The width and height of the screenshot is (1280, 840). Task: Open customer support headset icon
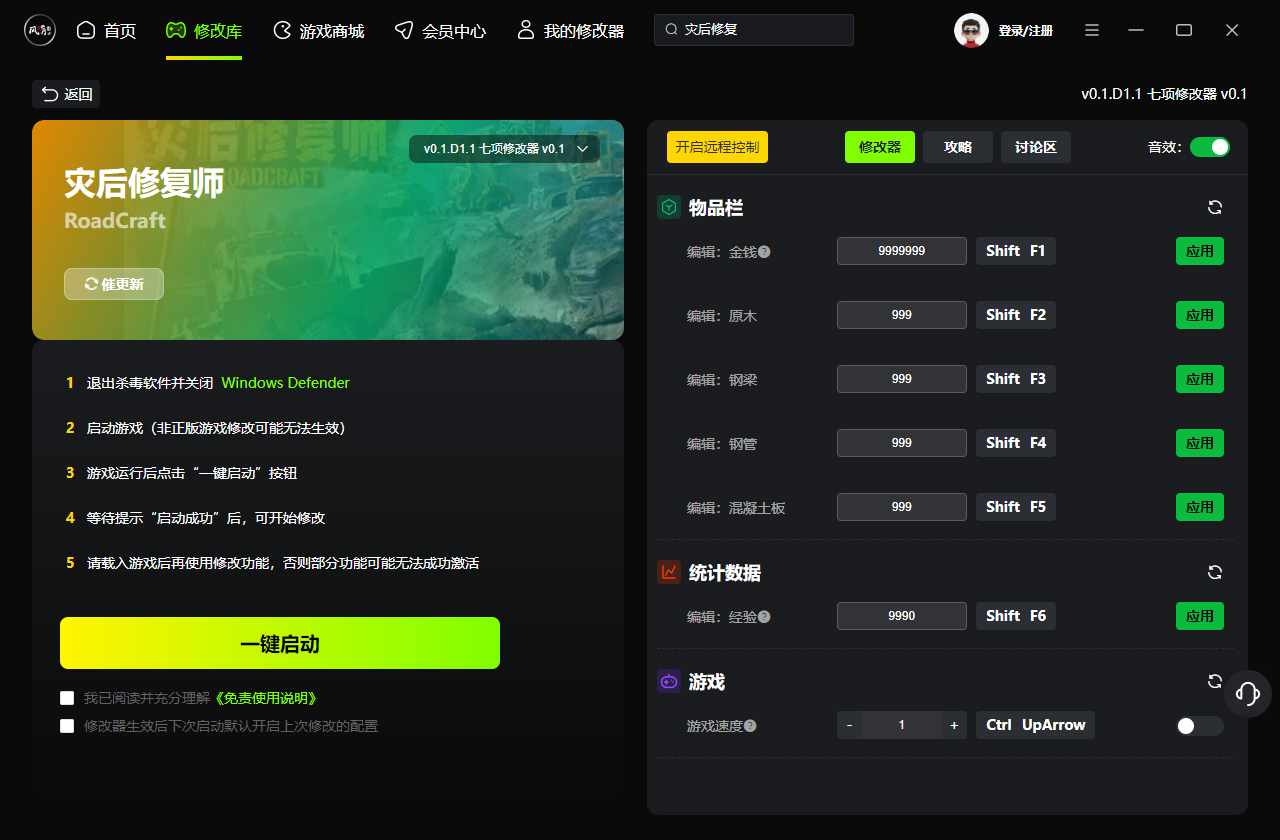pyautogui.click(x=1247, y=693)
